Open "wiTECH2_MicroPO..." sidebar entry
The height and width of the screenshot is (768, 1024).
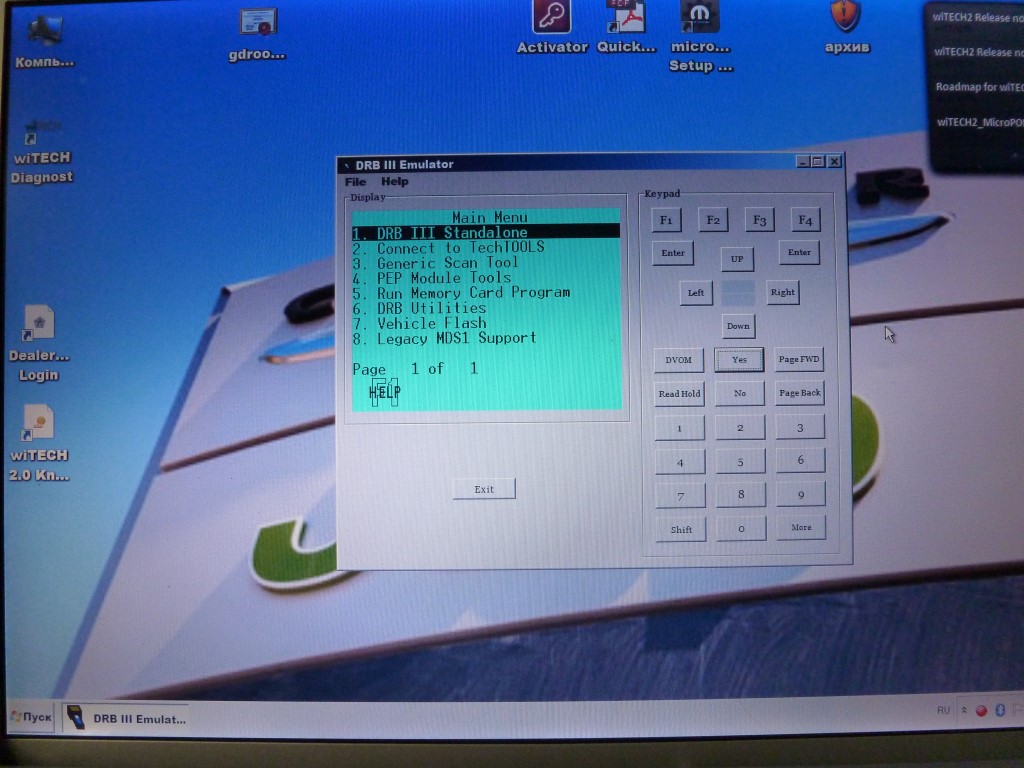click(980, 122)
